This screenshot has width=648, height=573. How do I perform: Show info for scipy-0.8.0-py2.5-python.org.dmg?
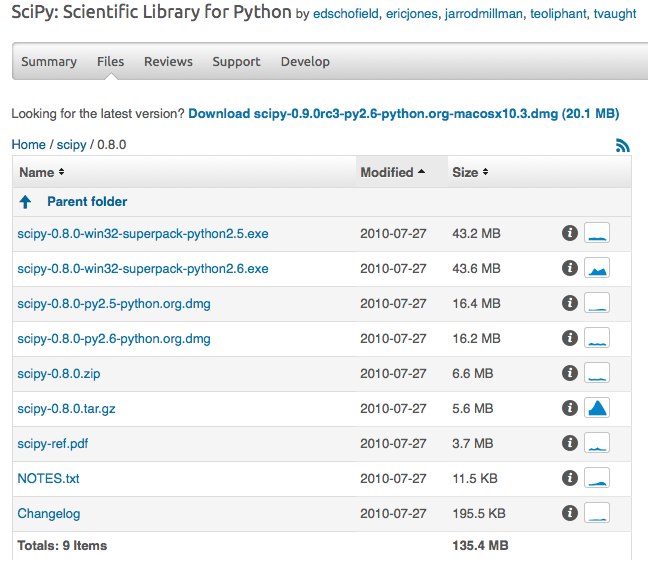pyautogui.click(x=569, y=303)
